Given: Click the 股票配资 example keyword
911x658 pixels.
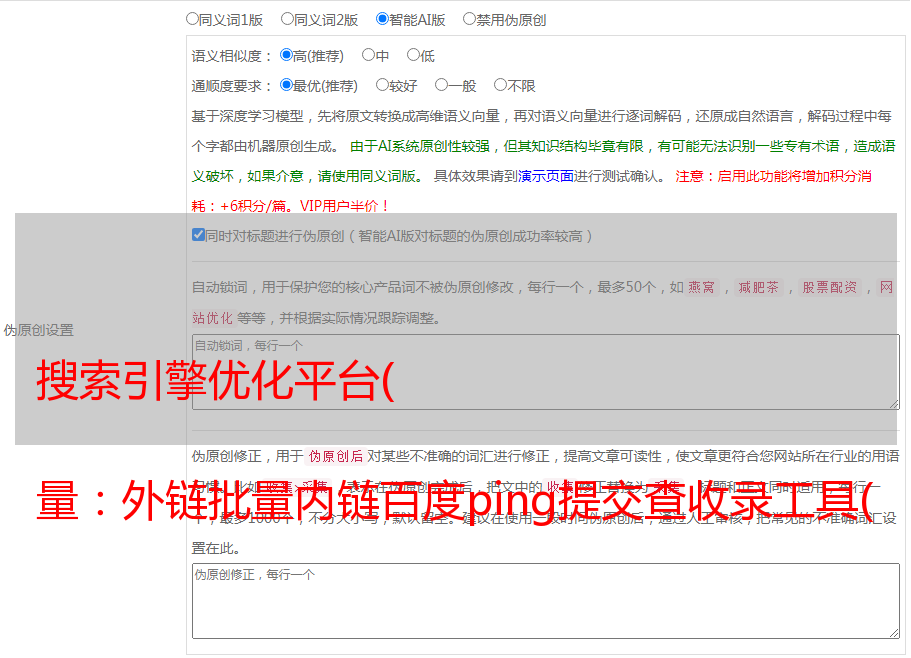Looking at the screenshot, I should [830, 287].
